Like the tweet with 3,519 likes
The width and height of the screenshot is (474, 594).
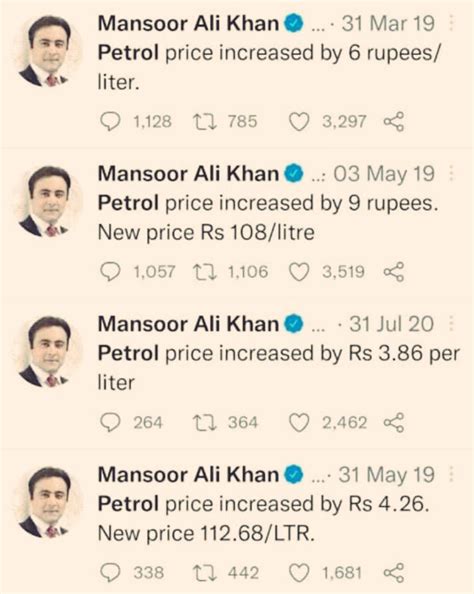coord(299,272)
